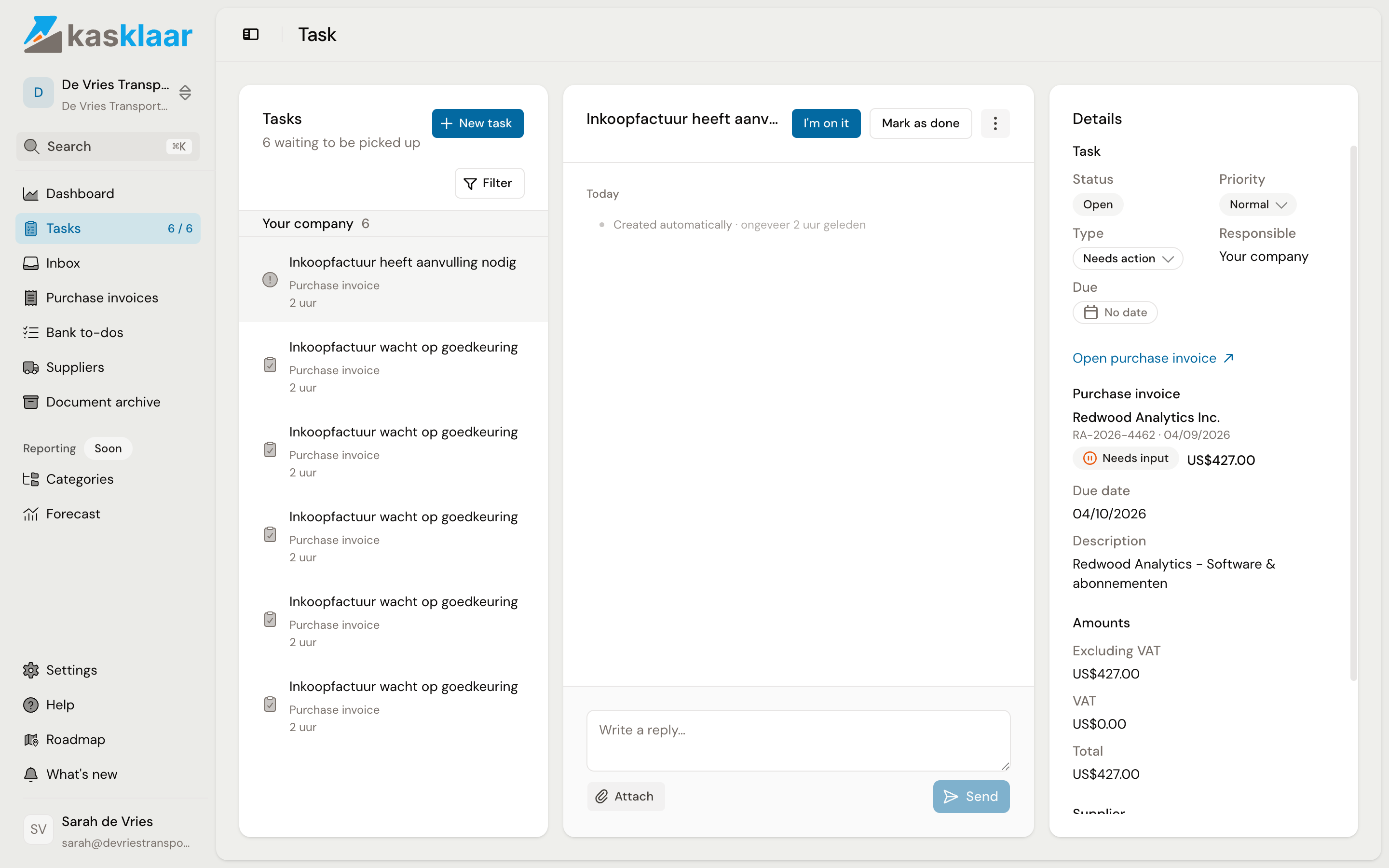The height and width of the screenshot is (868, 1389).
Task: Click 'Redwood Analytics Inc.' supplier name
Action: pos(1145,417)
